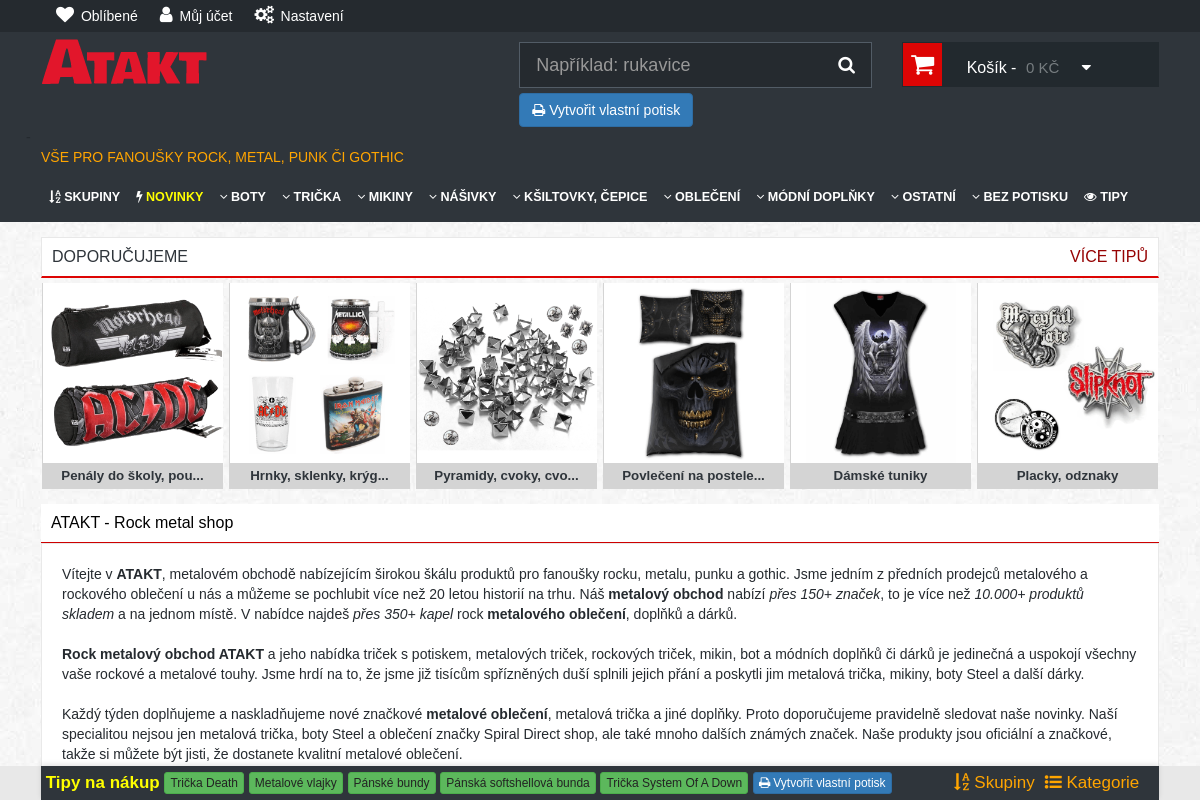Open the Oblíbené link

pyautogui.click(x=97, y=15)
